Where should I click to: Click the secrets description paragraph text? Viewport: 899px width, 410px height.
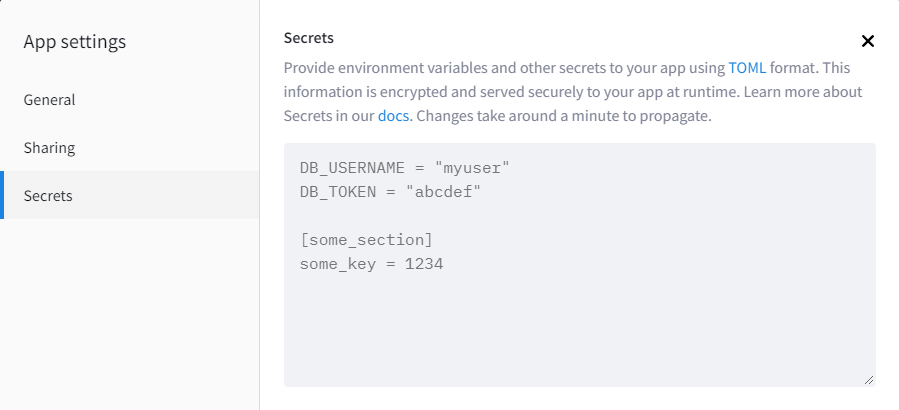tap(573, 92)
